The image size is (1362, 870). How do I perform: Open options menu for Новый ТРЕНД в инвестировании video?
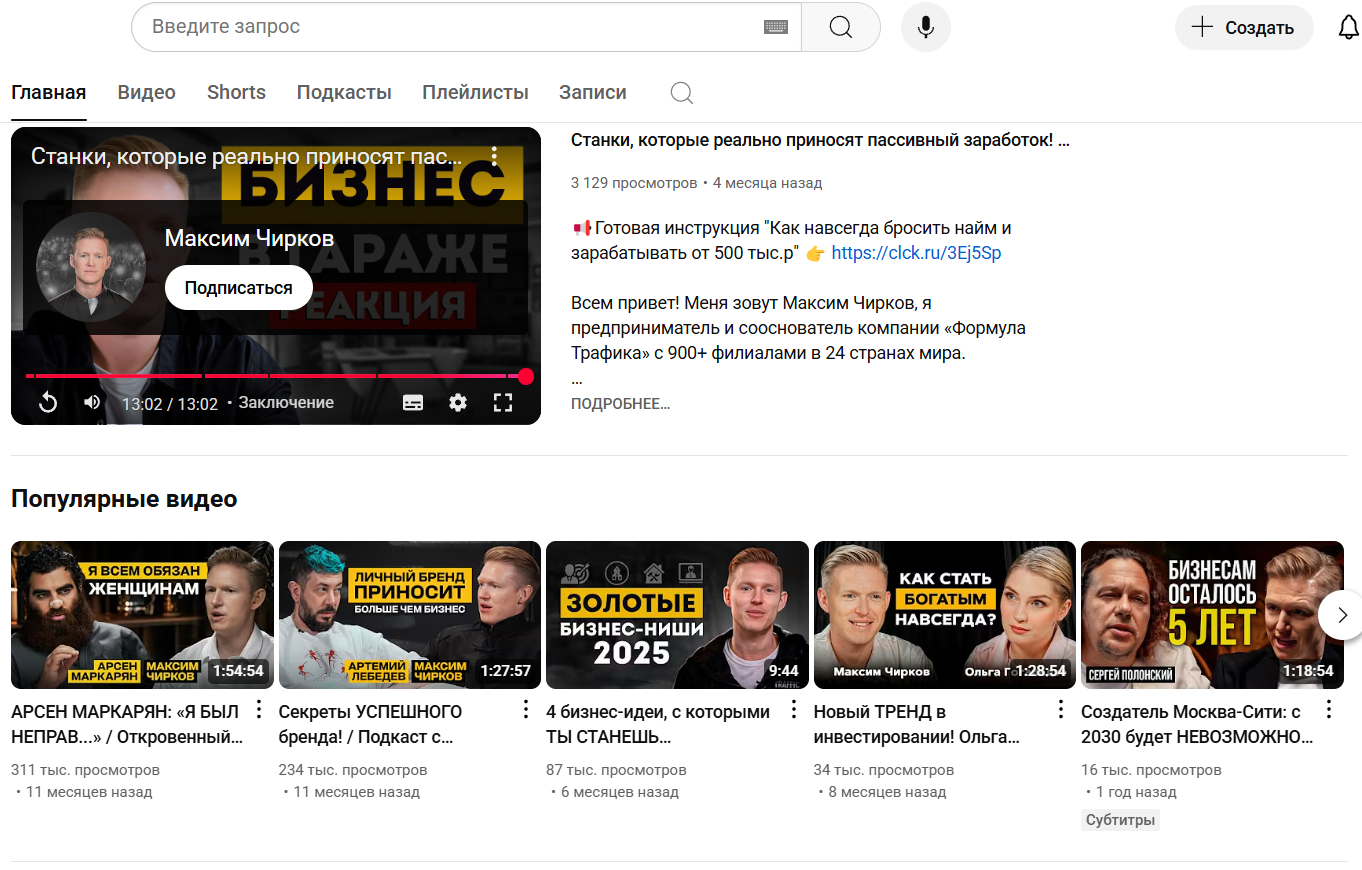click(x=1061, y=710)
